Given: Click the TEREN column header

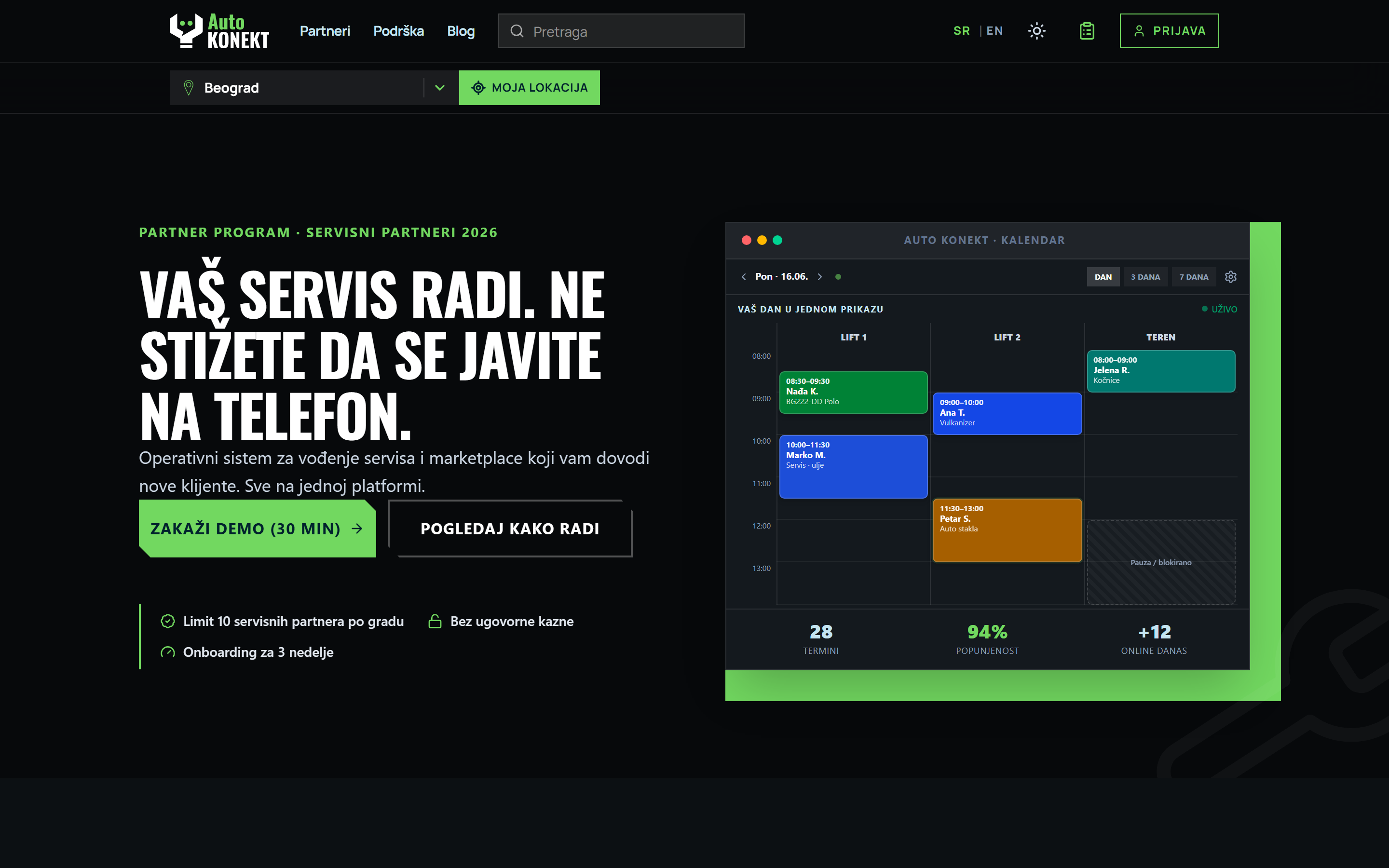Looking at the screenshot, I should click(1160, 338).
